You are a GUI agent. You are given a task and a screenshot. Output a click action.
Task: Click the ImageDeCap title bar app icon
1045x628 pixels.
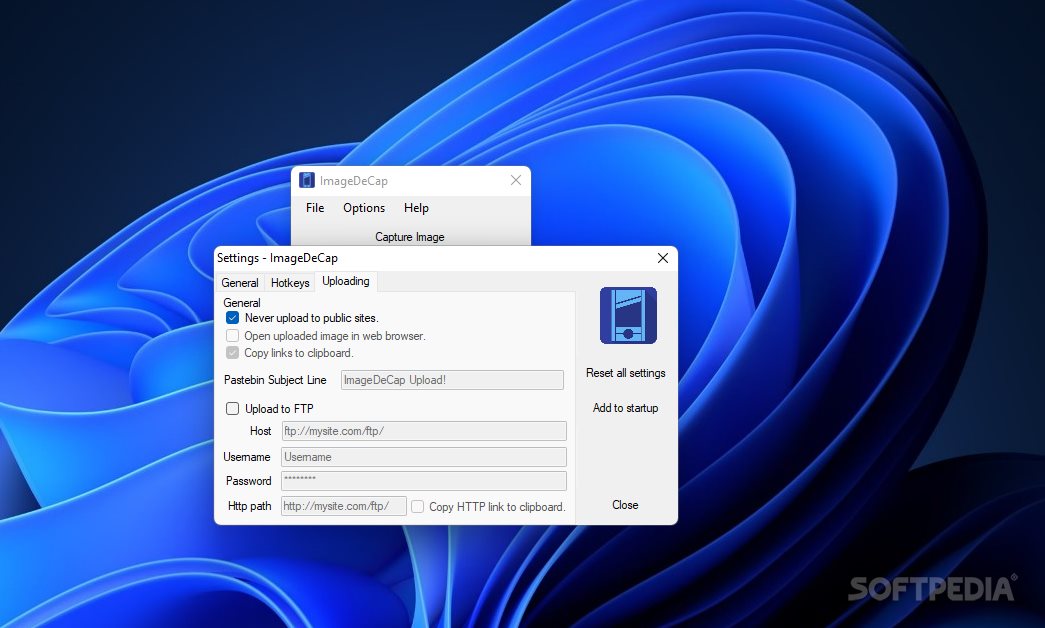307,180
